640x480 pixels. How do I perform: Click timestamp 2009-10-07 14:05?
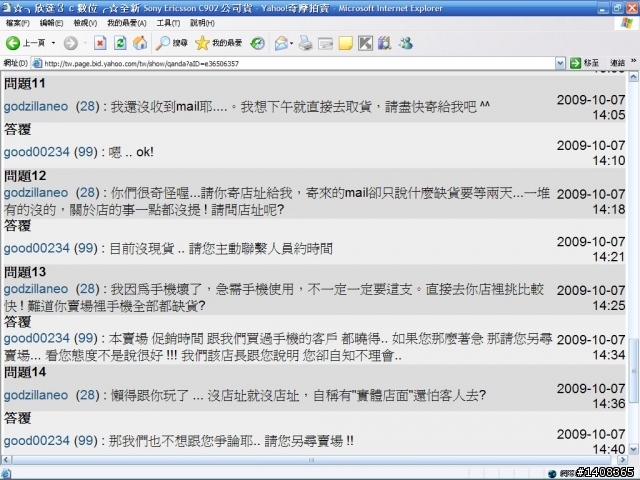[591, 107]
